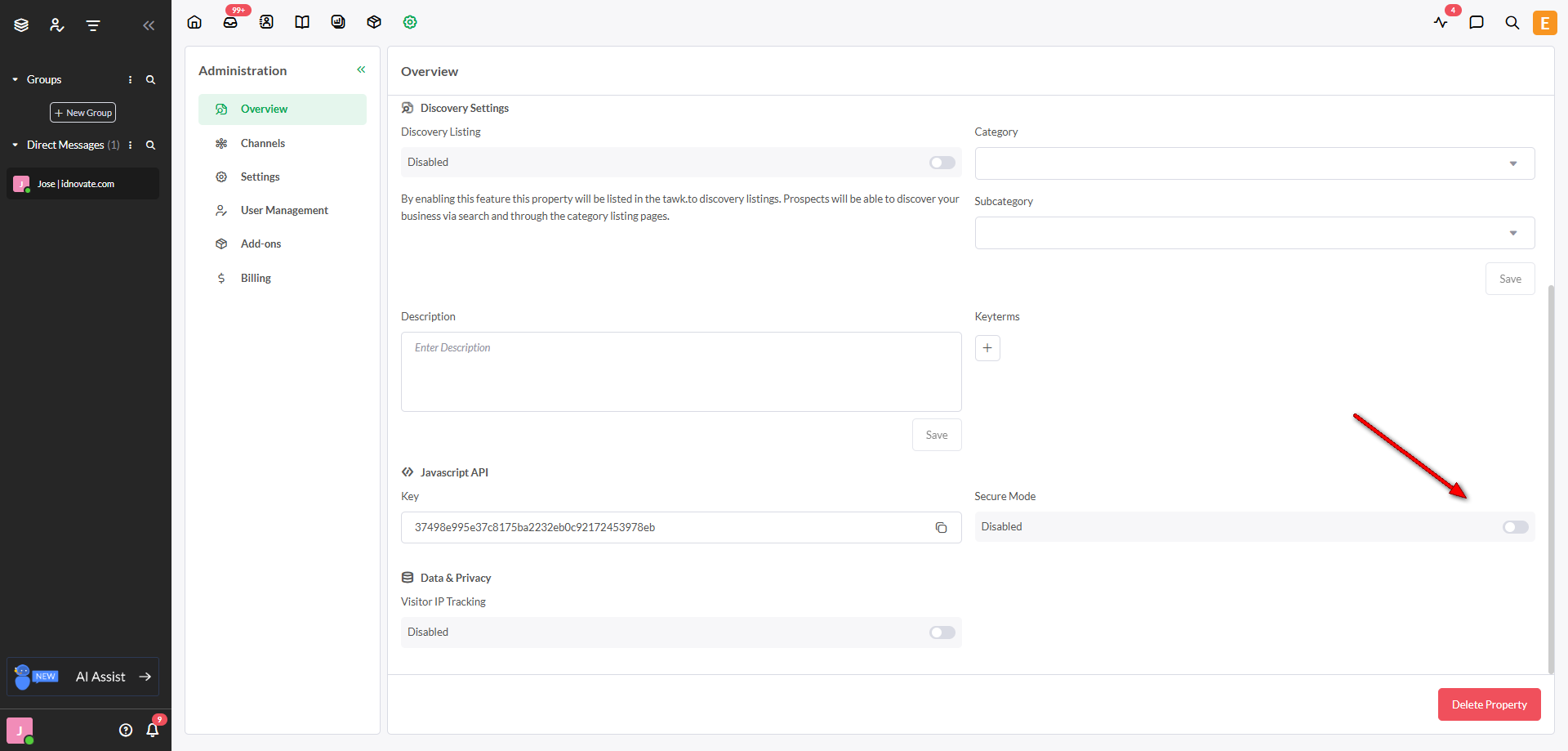Open the contacts icon in top bar

[x=266, y=22]
